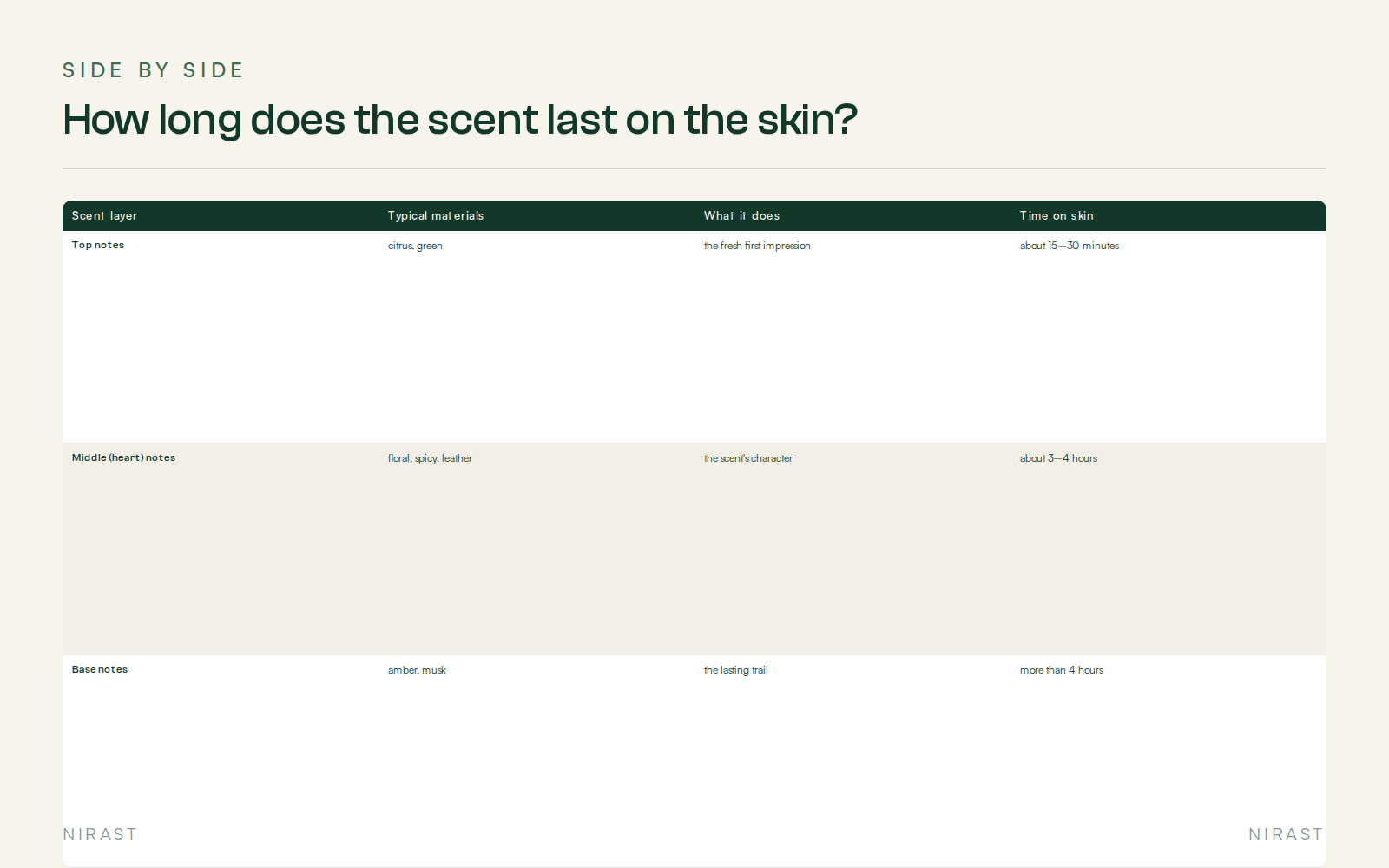Click the NIRAST footer text at right
Screen dimensions: 1389x868
tap(1286, 834)
